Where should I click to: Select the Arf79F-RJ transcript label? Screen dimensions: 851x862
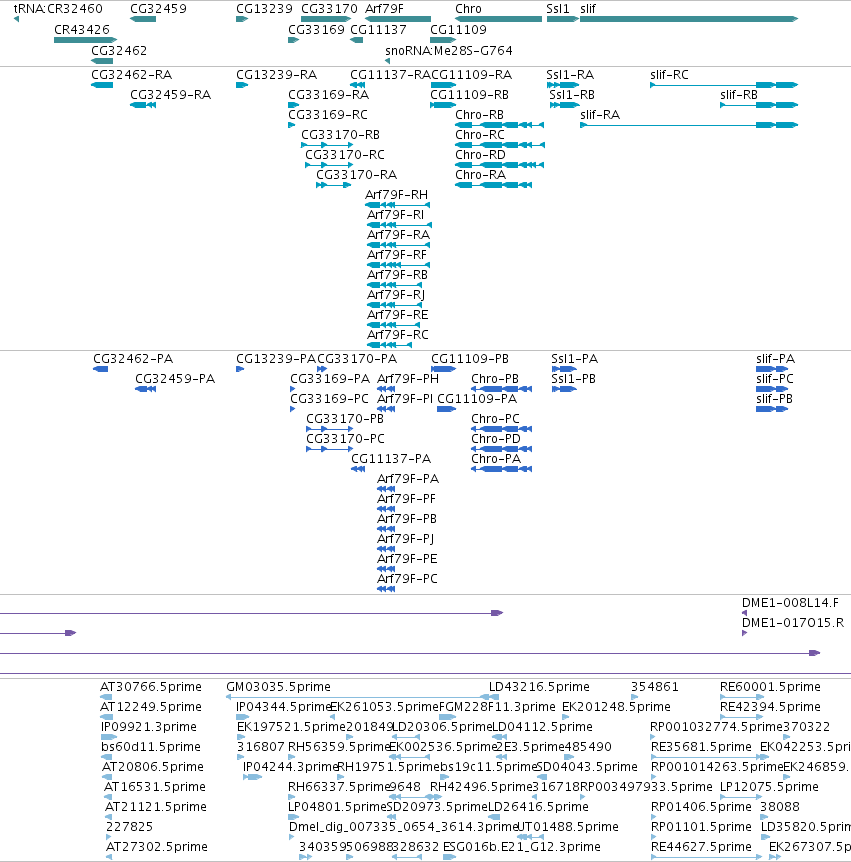[396, 295]
